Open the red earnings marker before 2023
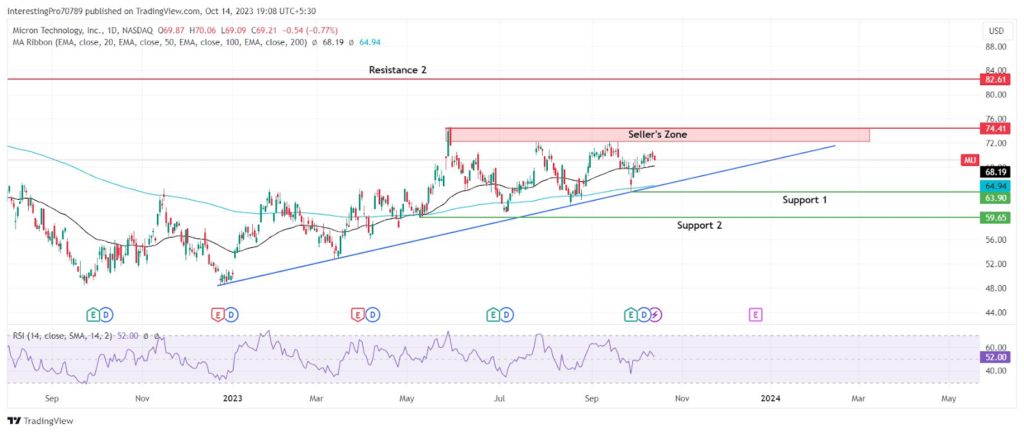This screenshot has width=1024, height=433. 220,315
